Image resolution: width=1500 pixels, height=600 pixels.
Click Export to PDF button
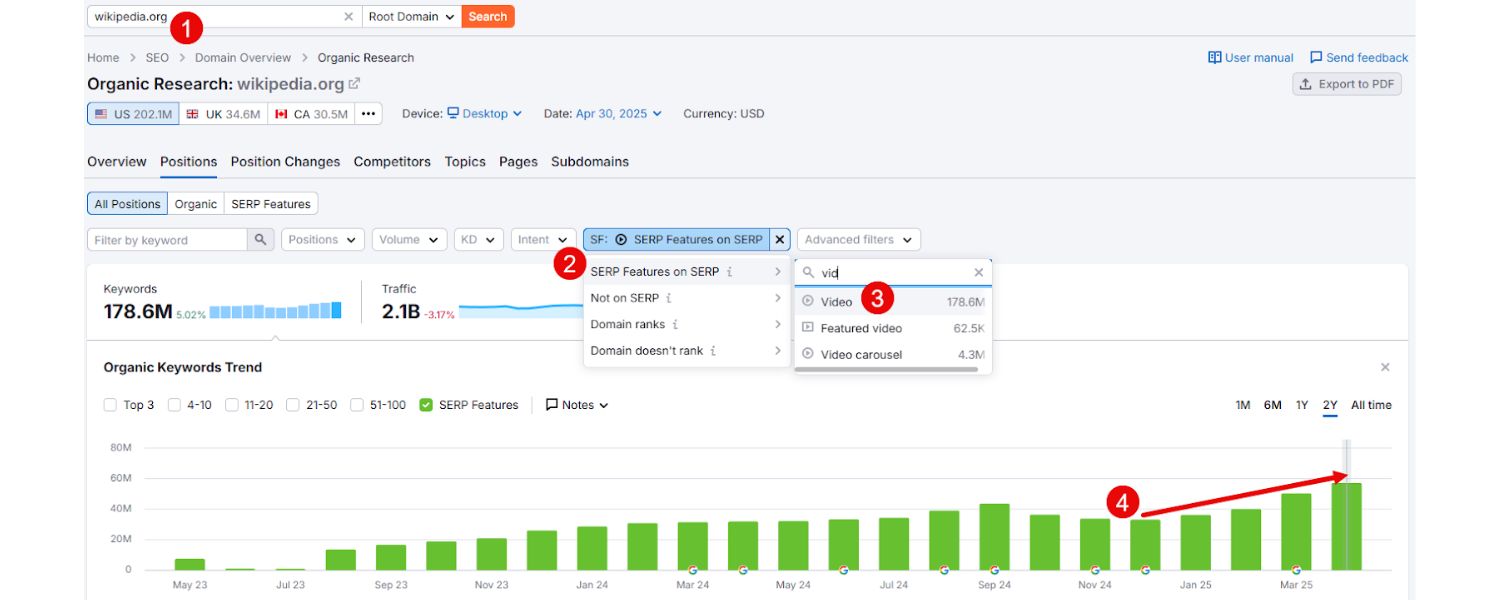pos(1347,84)
